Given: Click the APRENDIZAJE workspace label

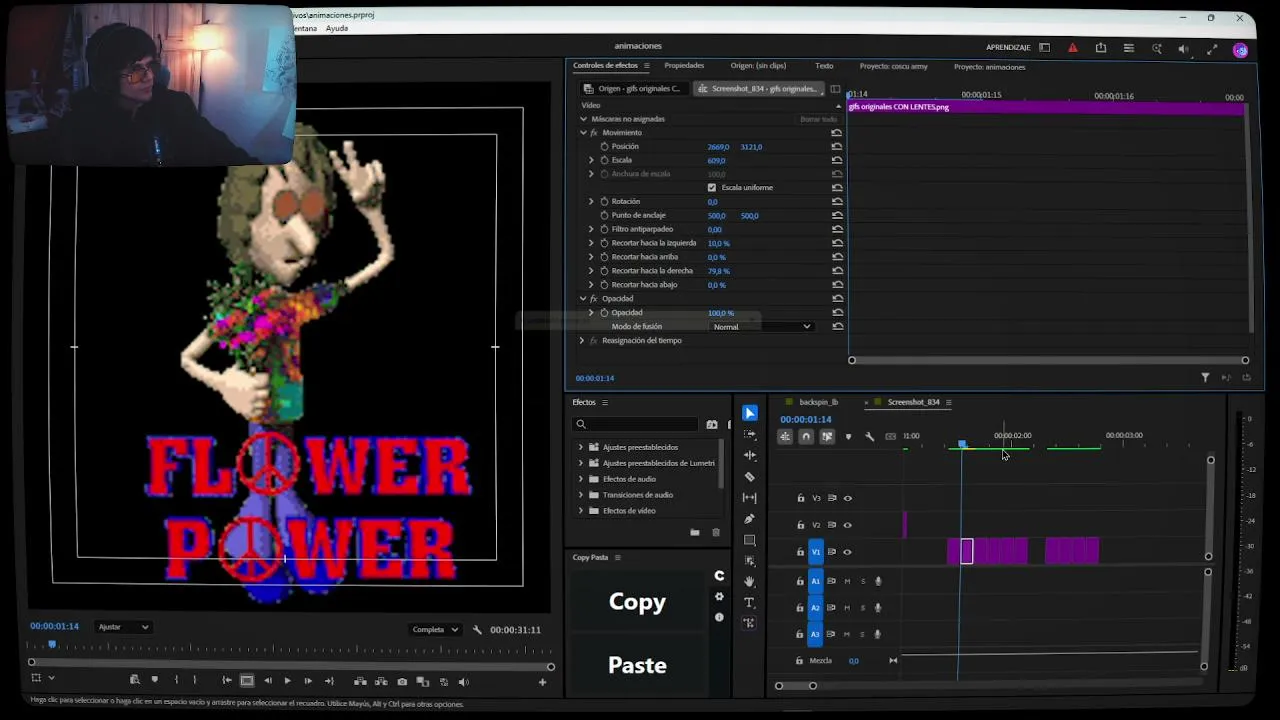Looking at the screenshot, I should 1008,48.
